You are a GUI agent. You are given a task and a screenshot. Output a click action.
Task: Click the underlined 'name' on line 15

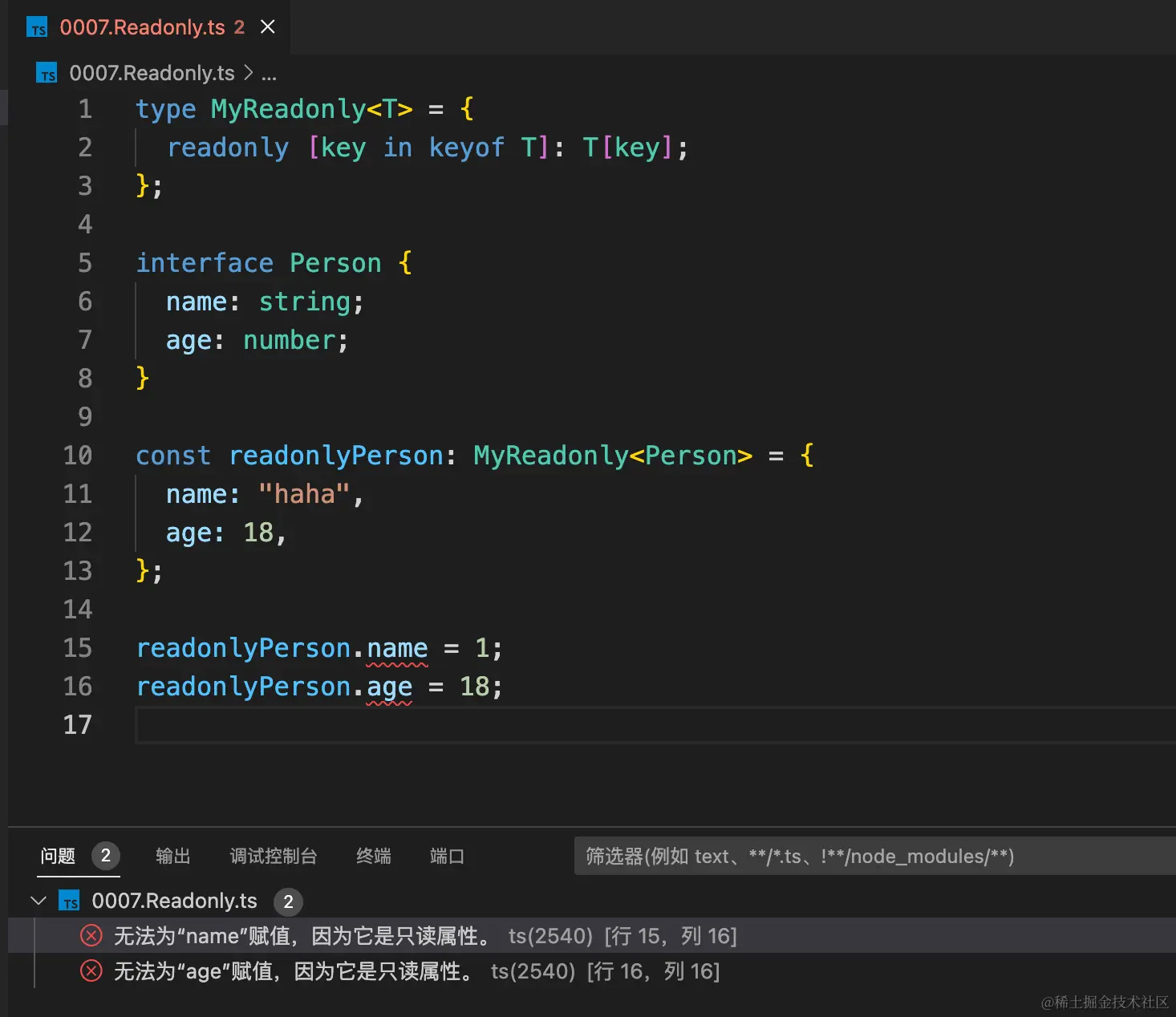click(397, 648)
